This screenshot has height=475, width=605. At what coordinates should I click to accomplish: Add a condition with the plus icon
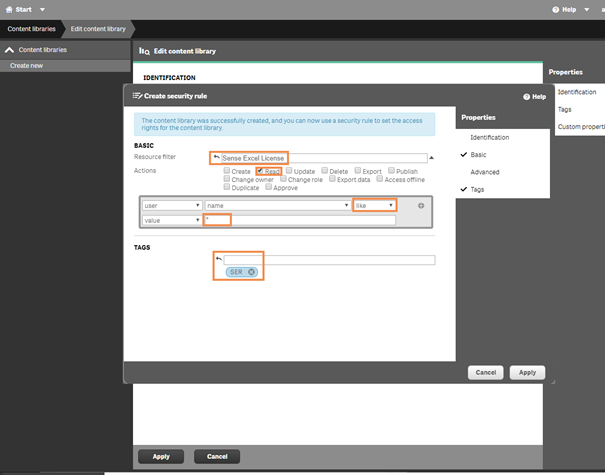point(421,206)
